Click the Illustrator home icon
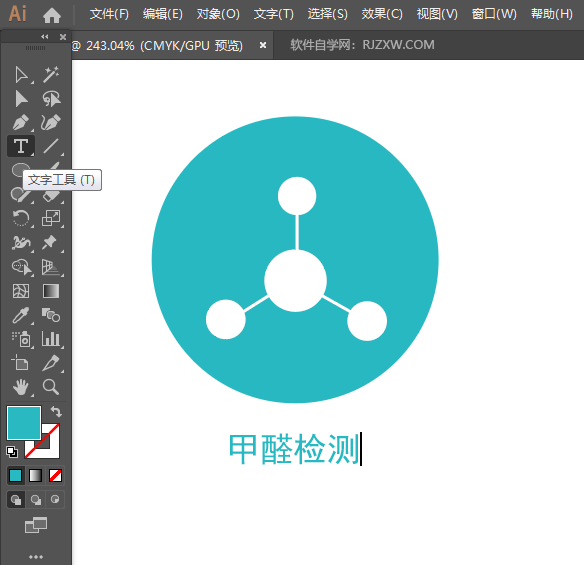584x565 pixels. [52, 15]
